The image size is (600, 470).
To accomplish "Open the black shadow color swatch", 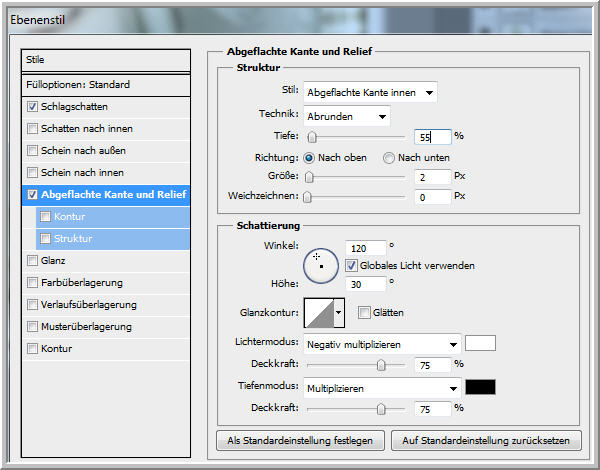I will pyautogui.click(x=480, y=387).
